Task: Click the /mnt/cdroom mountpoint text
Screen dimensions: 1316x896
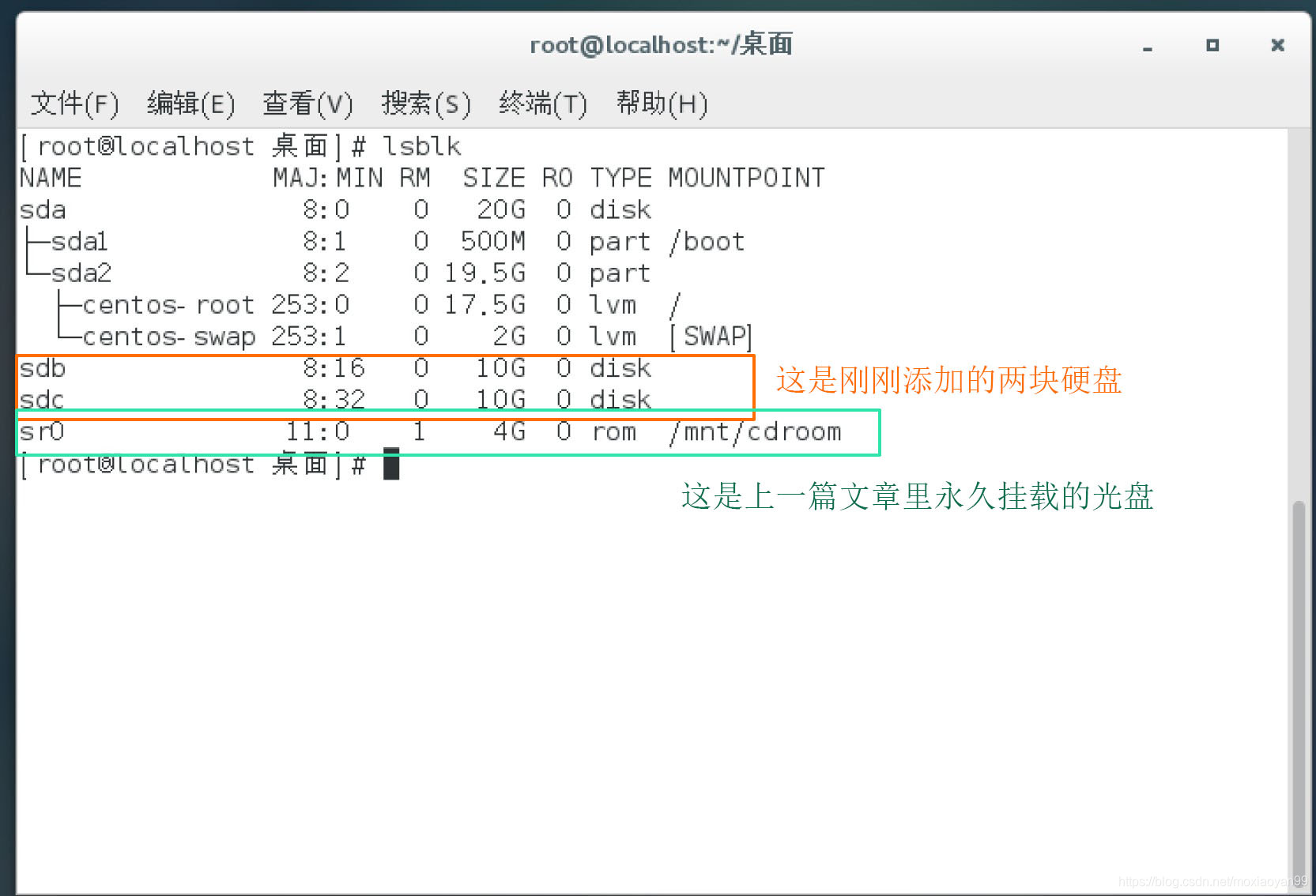Action: (x=755, y=431)
